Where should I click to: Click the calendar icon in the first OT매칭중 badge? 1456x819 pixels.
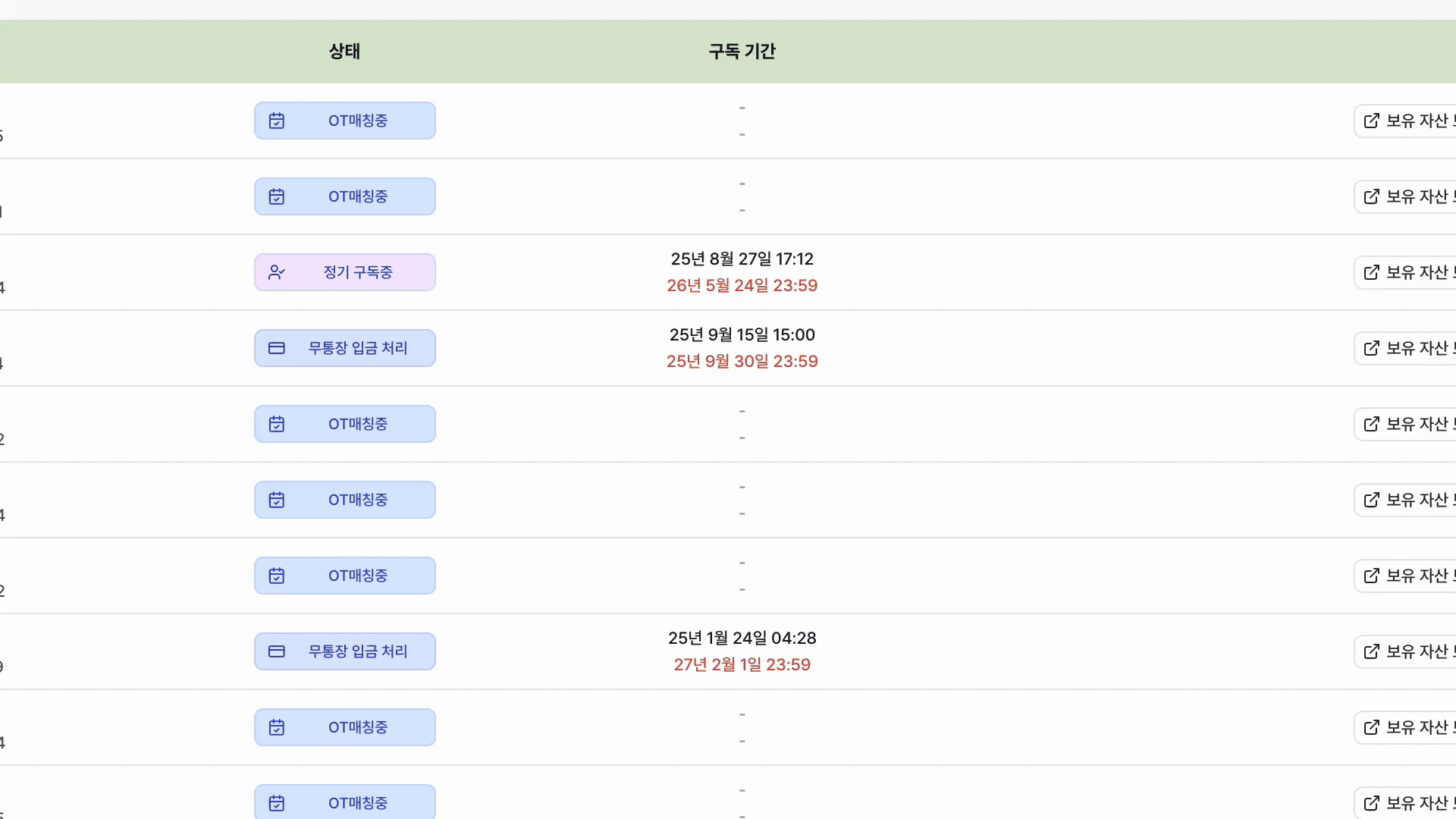(277, 121)
